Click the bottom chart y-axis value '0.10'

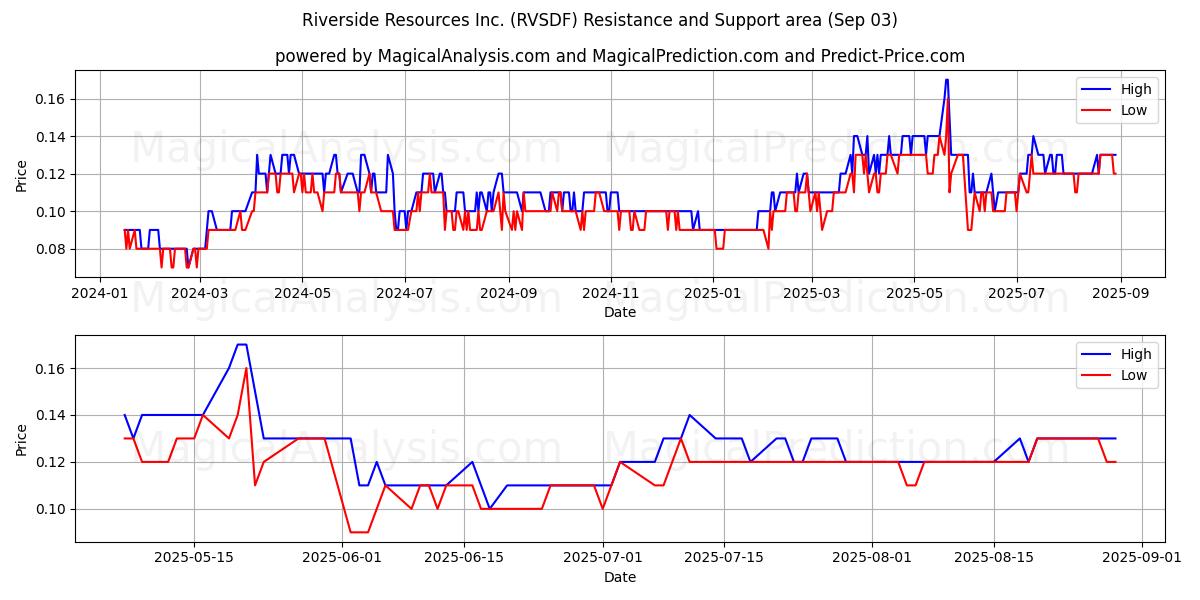click(52, 509)
